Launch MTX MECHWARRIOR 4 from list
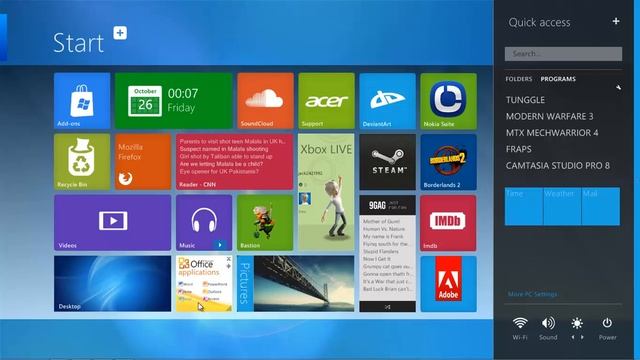Screen dimensions: 640x360 coord(552,133)
